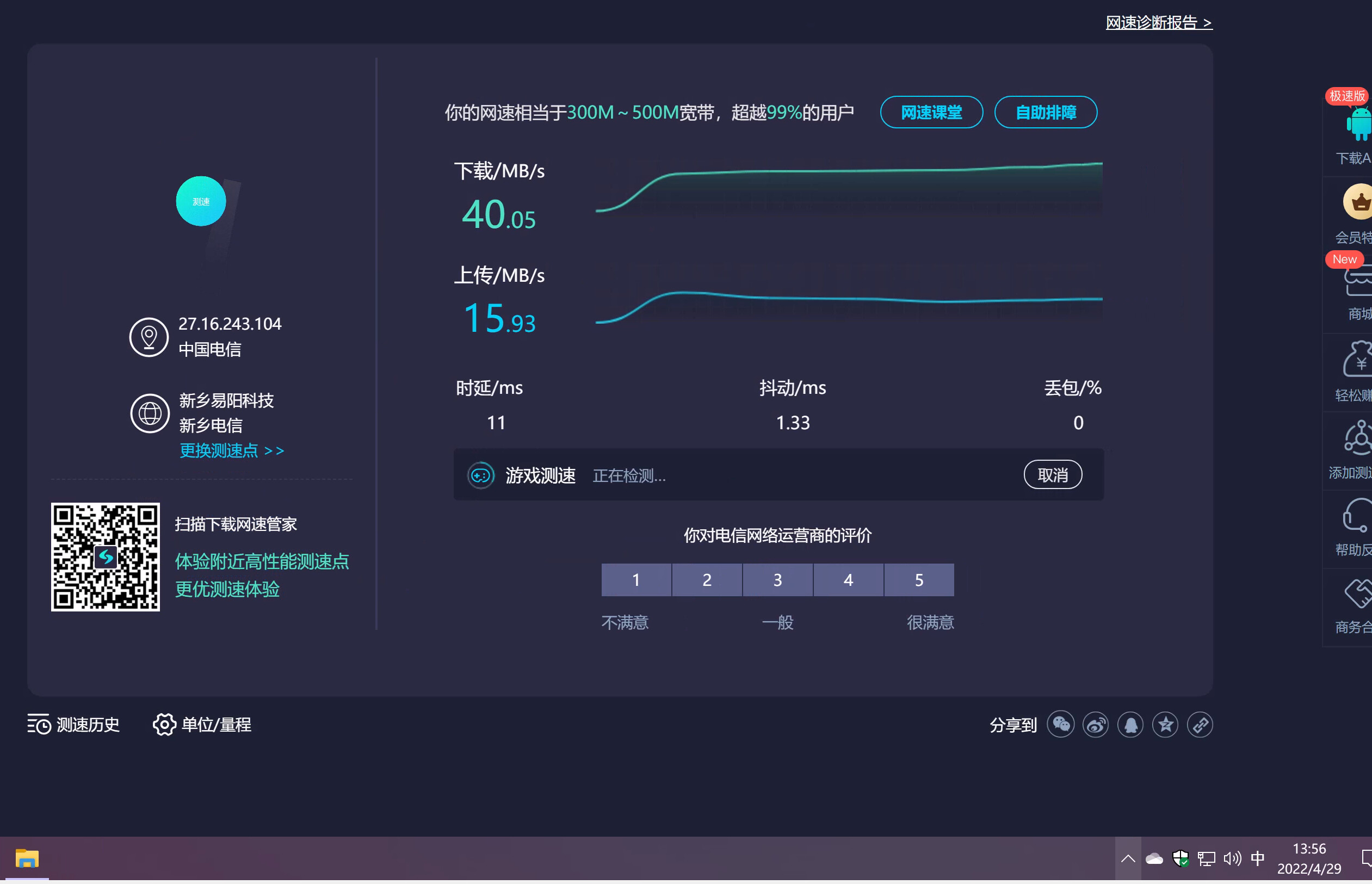Choose rating 5 很满意

(x=918, y=580)
